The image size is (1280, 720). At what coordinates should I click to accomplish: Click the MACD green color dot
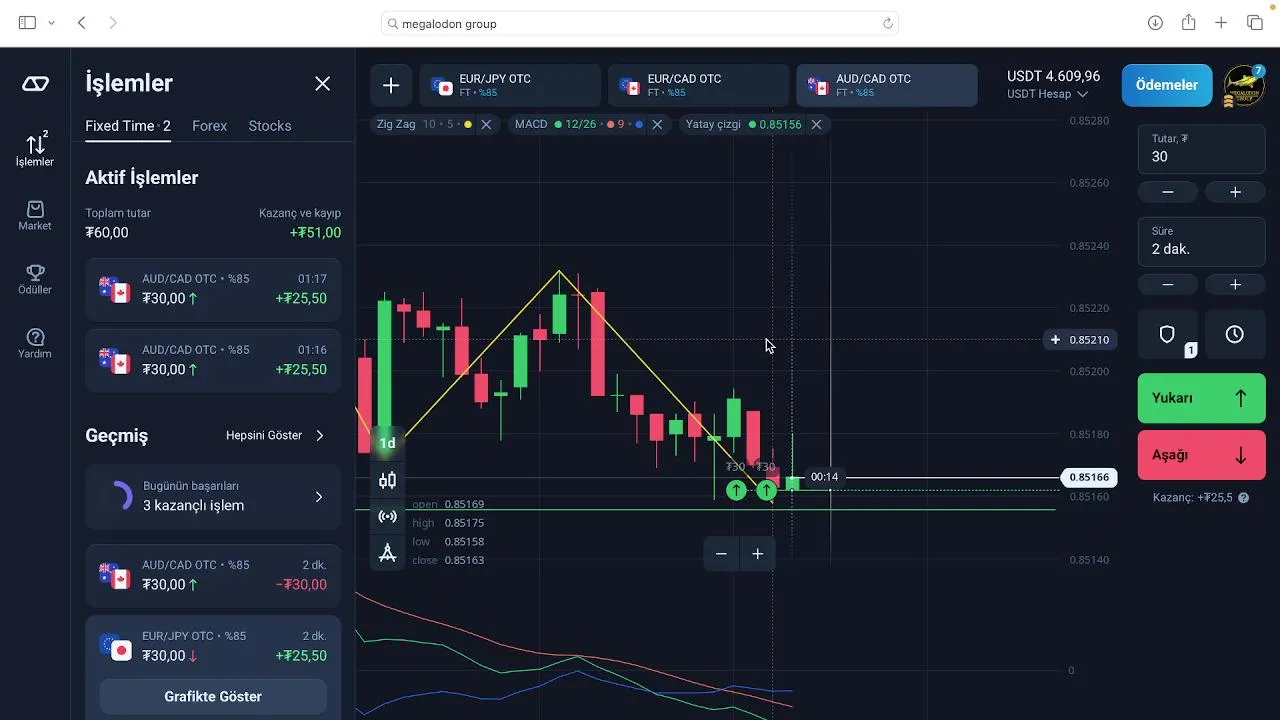point(558,125)
